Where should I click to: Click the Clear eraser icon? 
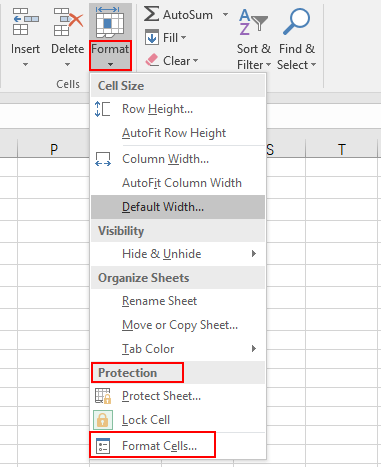pyautogui.click(x=152, y=60)
